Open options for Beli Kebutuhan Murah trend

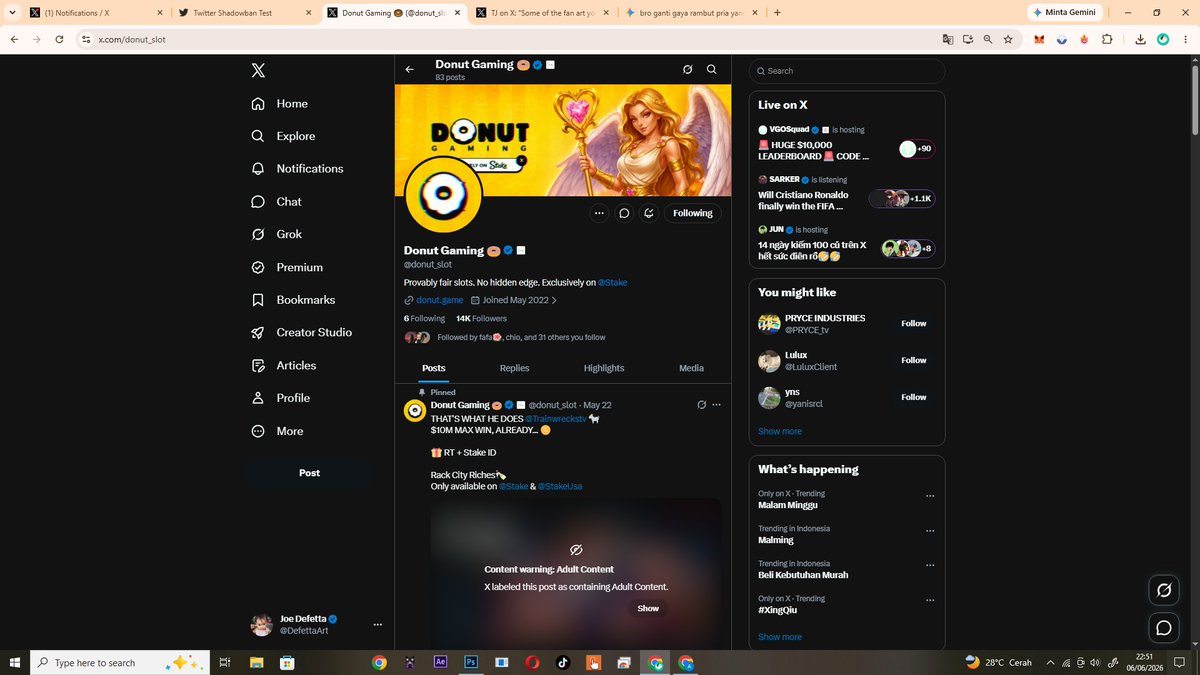click(x=930, y=566)
